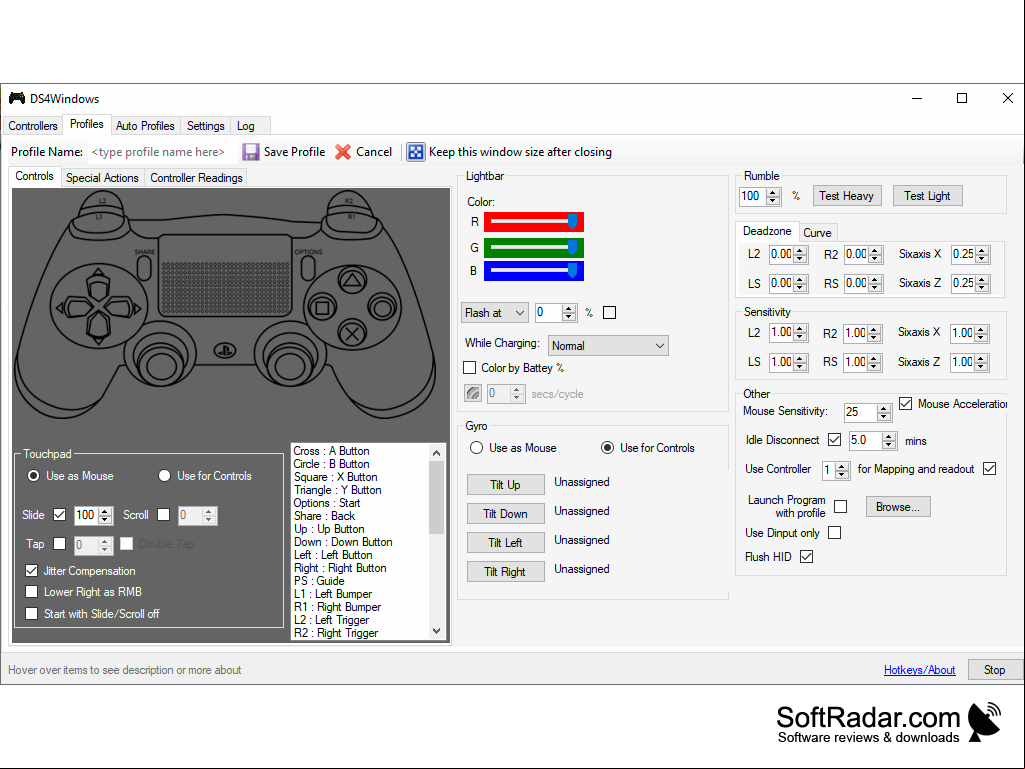Open While Charging Normal dropdown
The image size is (1025, 769).
tap(608, 345)
